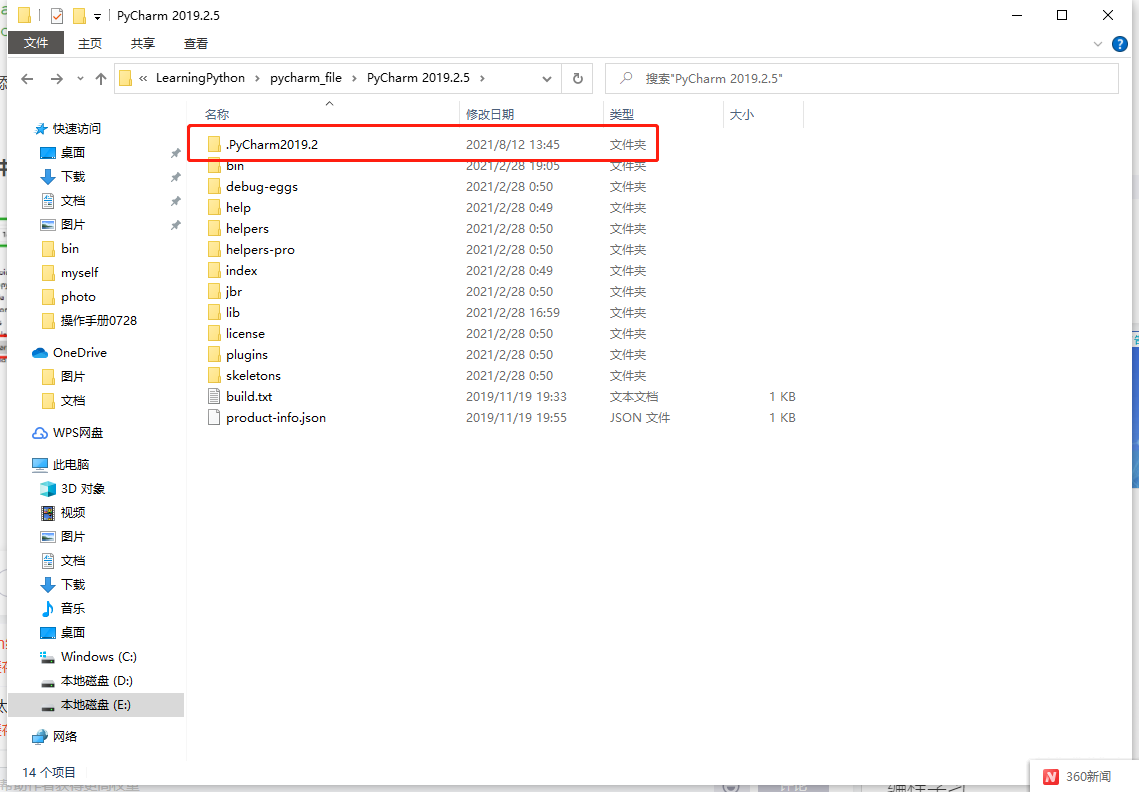Open 网络 in the navigation pane
Viewport: 1139px width, 792px height.
64,737
